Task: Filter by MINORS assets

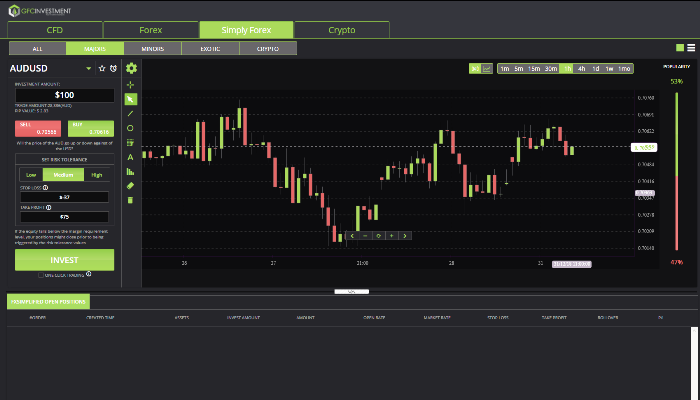Action: (153, 48)
